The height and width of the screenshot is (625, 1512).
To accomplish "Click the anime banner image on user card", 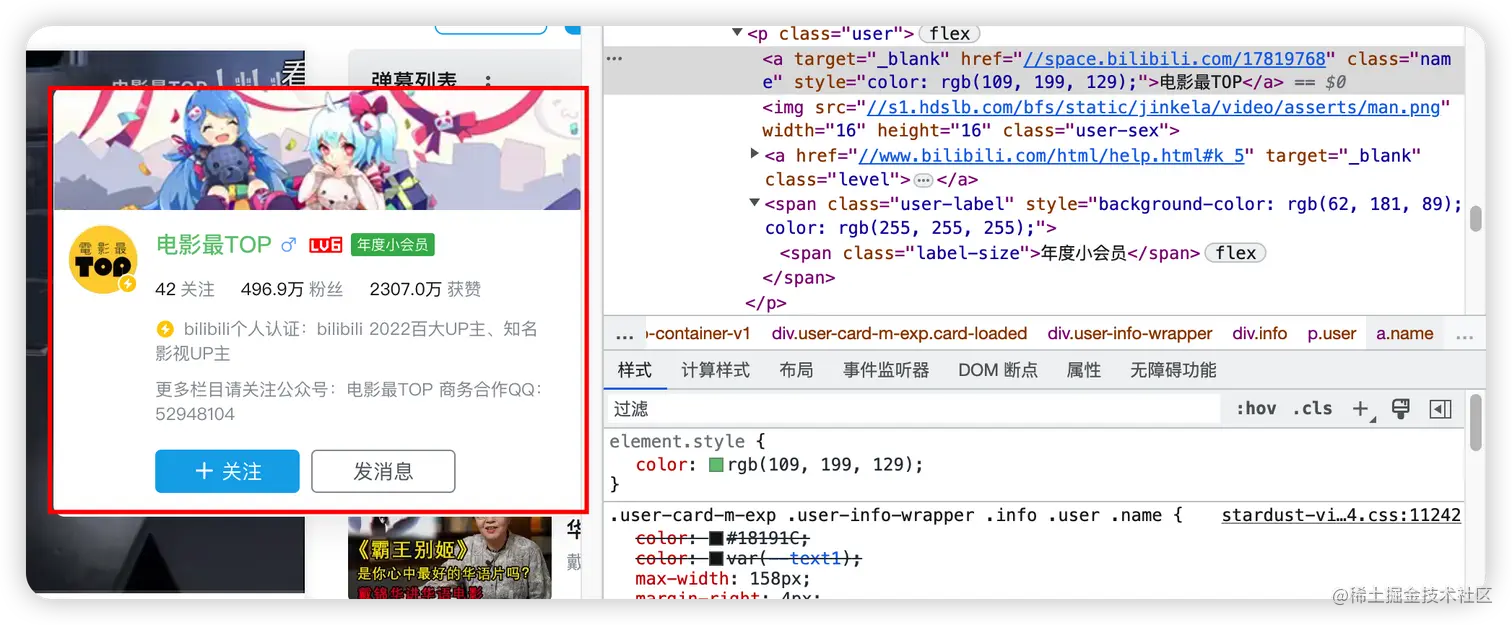I will pyautogui.click(x=316, y=150).
